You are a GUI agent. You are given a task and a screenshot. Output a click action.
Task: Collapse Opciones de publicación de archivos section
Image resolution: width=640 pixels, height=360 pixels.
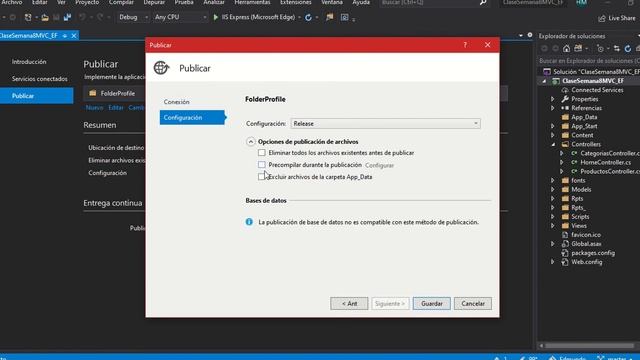(x=251, y=142)
